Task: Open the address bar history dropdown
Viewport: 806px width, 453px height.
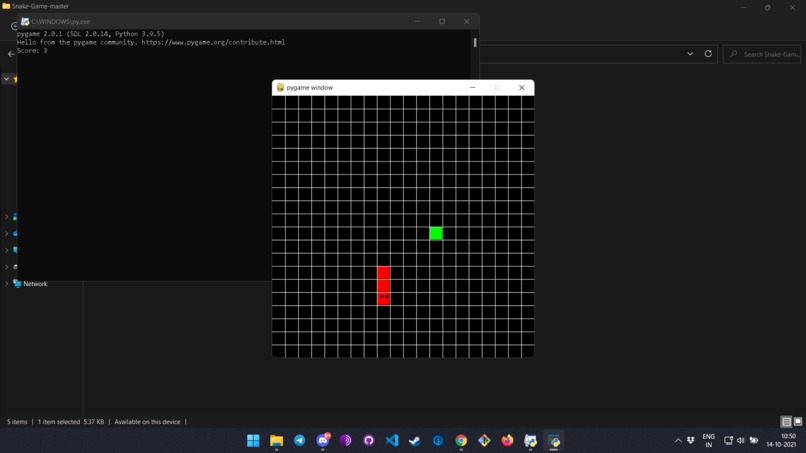Action: pyautogui.click(x=690, y=53)
